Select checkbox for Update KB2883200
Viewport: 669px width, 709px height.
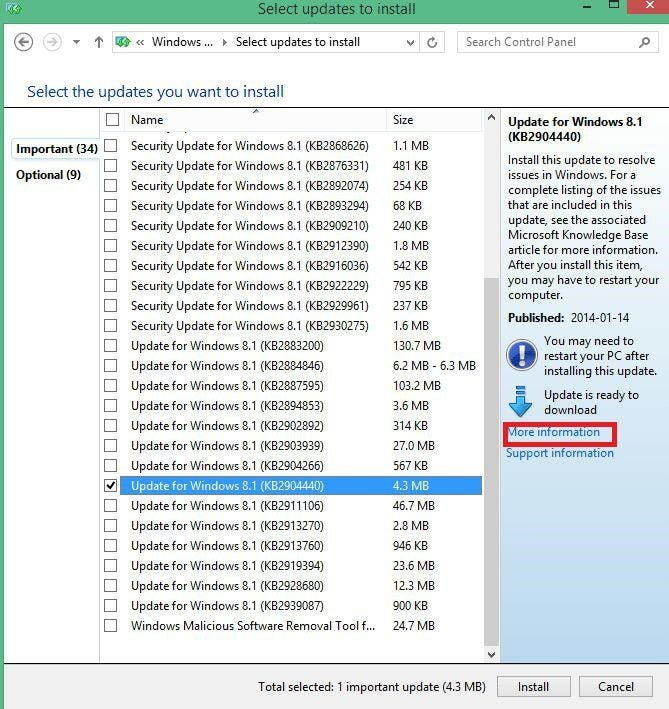click(111, 345)
